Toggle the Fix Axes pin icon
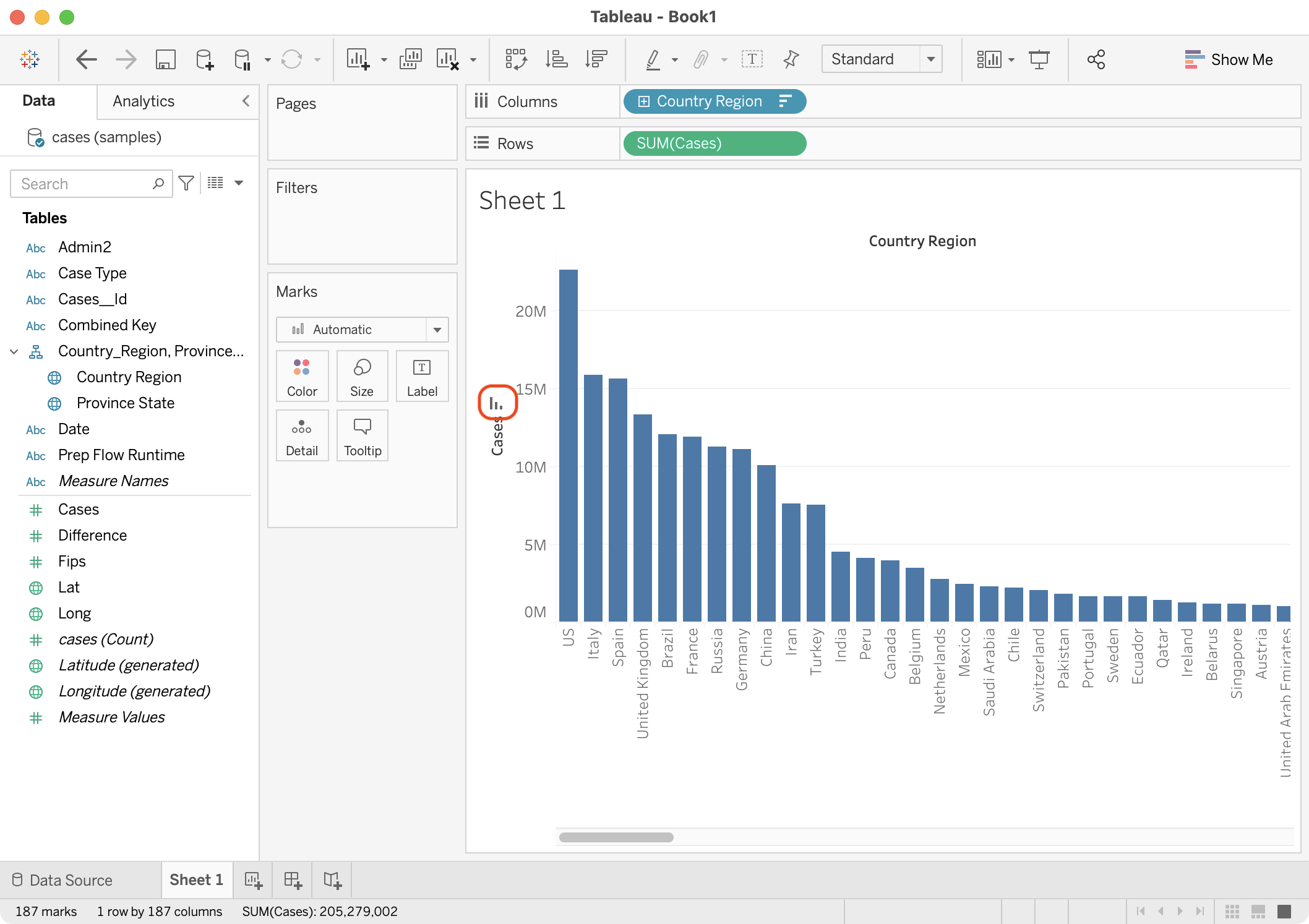This screenshot has height=924, width=1309. tap(791, 59)
